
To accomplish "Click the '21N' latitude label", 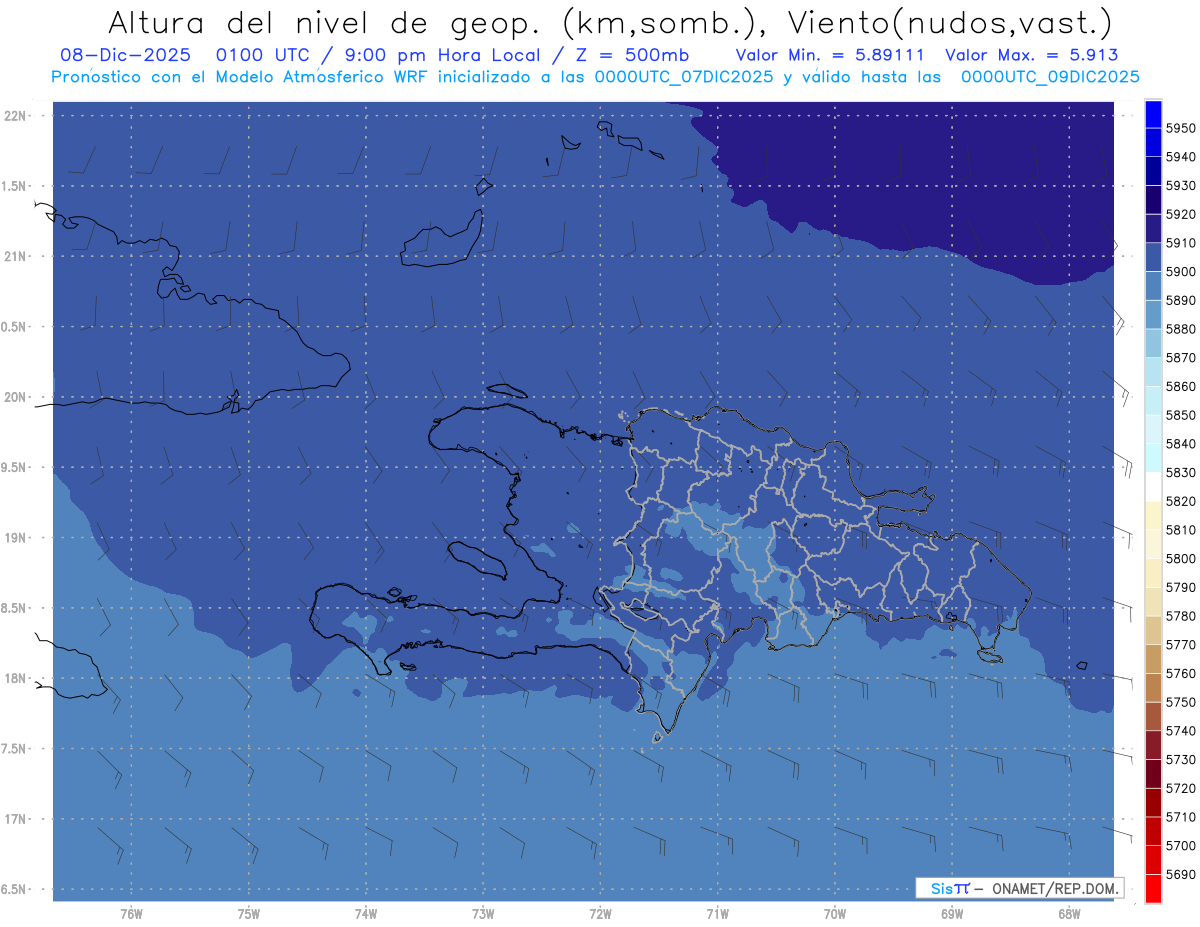I will pos(14,256).
